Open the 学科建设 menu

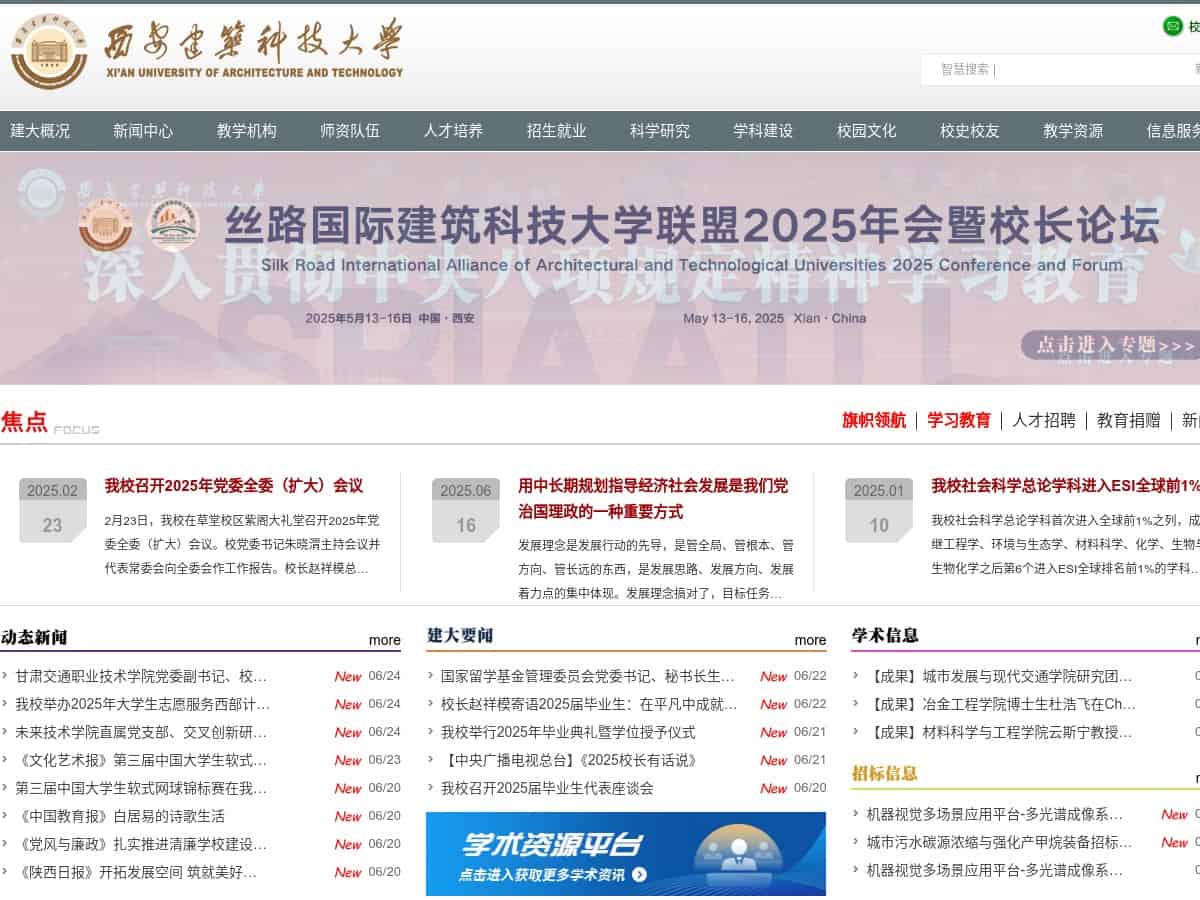[763, 131]
